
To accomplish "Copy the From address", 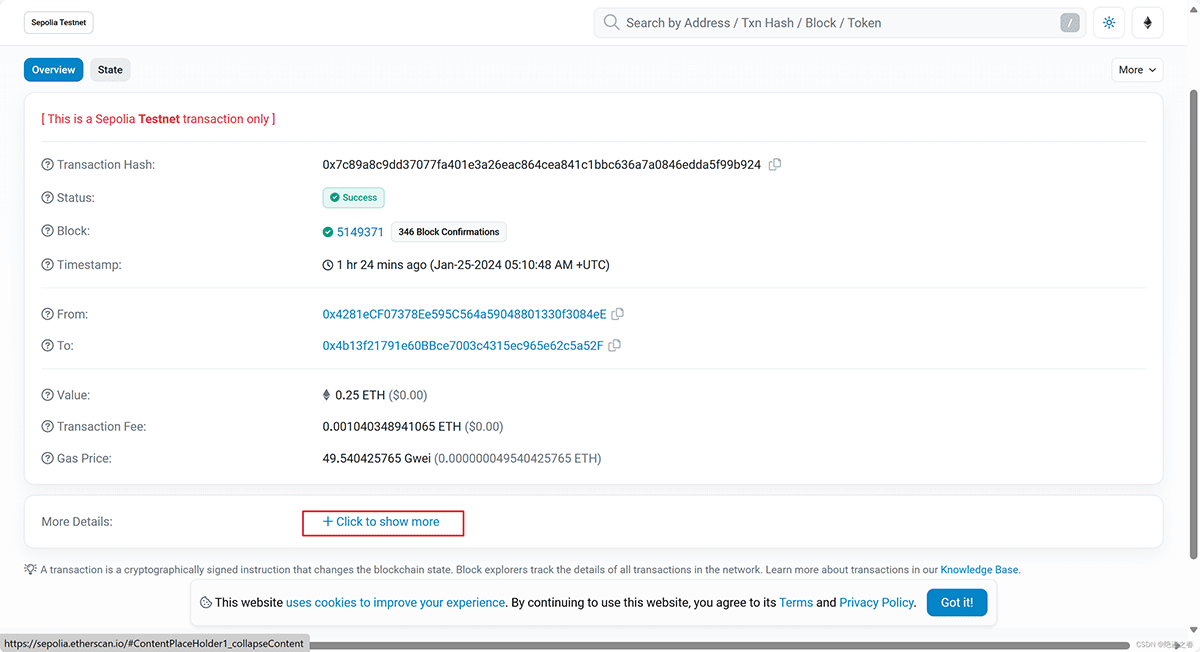I will [x=618, y=314].
